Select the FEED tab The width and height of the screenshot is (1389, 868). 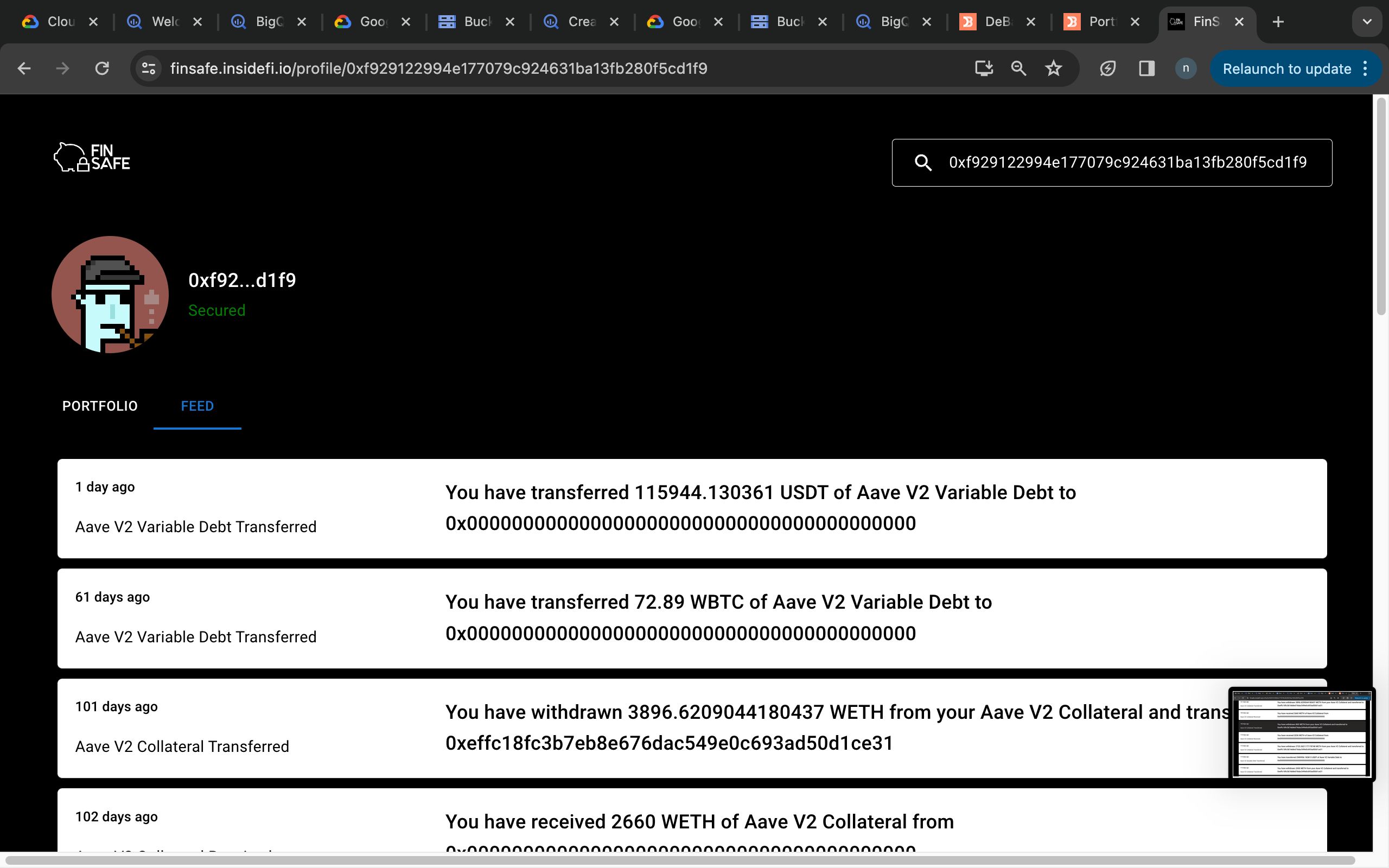point(197,406)
